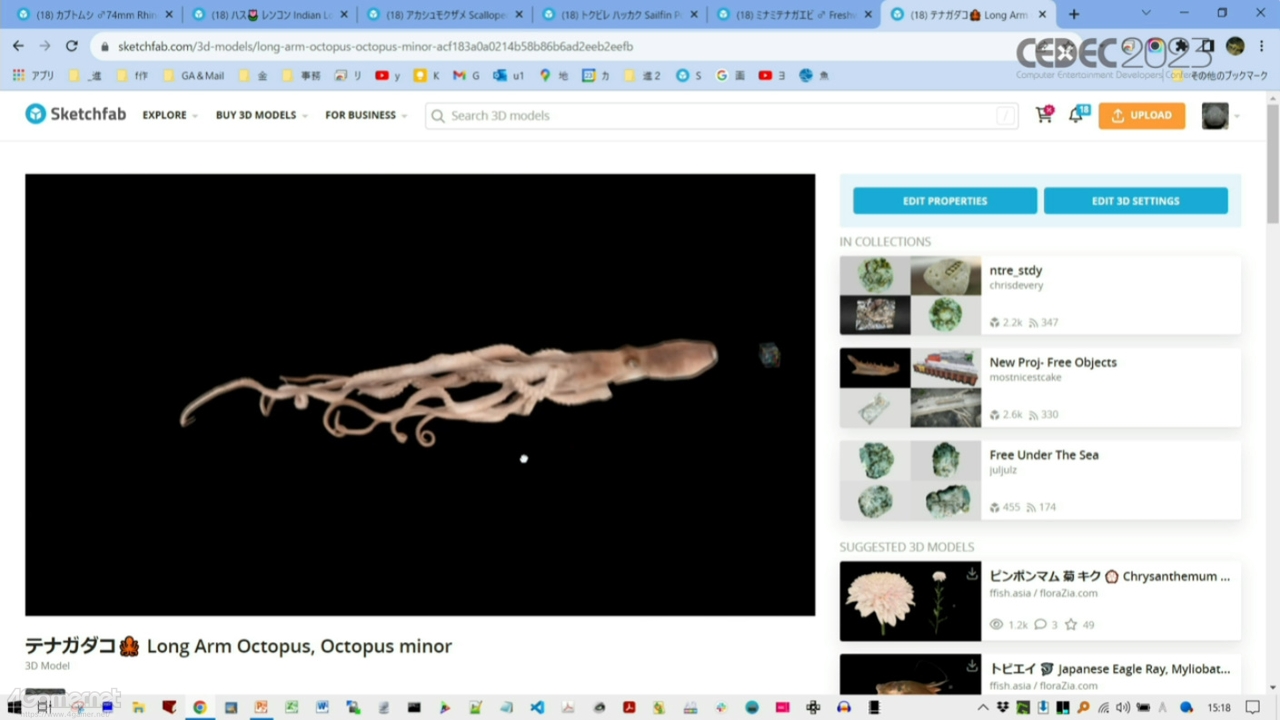Switch to the カブトムシ Rhino tab
The width and height of the screenshot is (1280, 720).
[95, 15]
